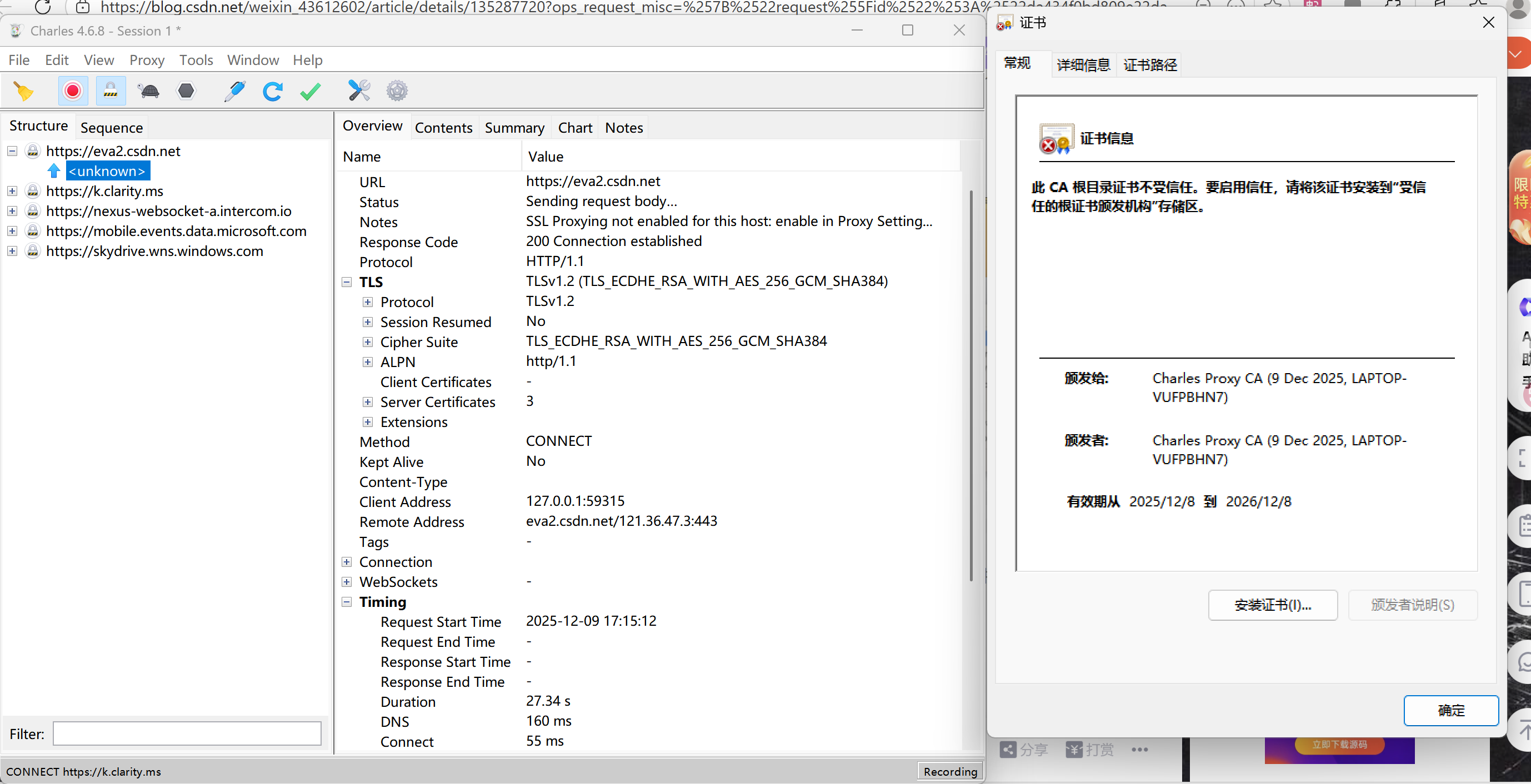Select the <unknown> request entry

click(107, 171)
